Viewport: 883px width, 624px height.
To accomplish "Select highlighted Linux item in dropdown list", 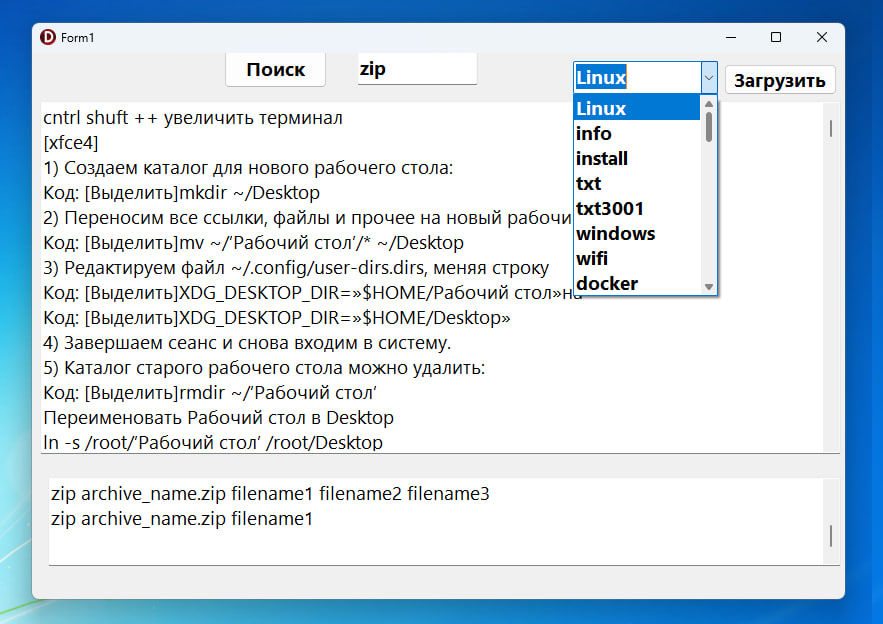I will point(636,108).
